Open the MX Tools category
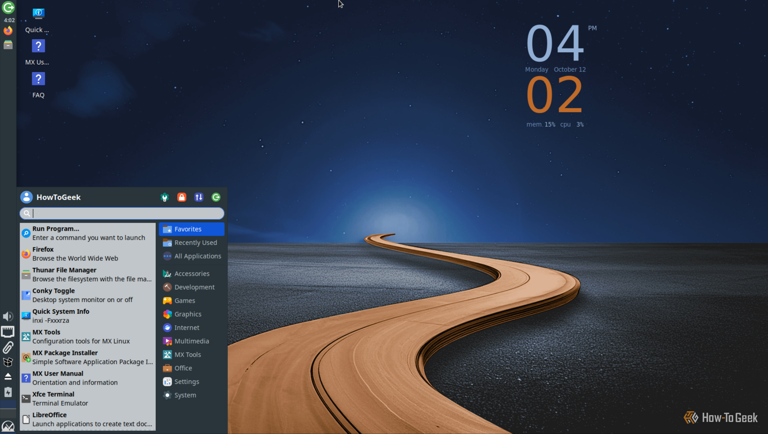This screenshot has width=768, height=434. click(x=192, y=355)
